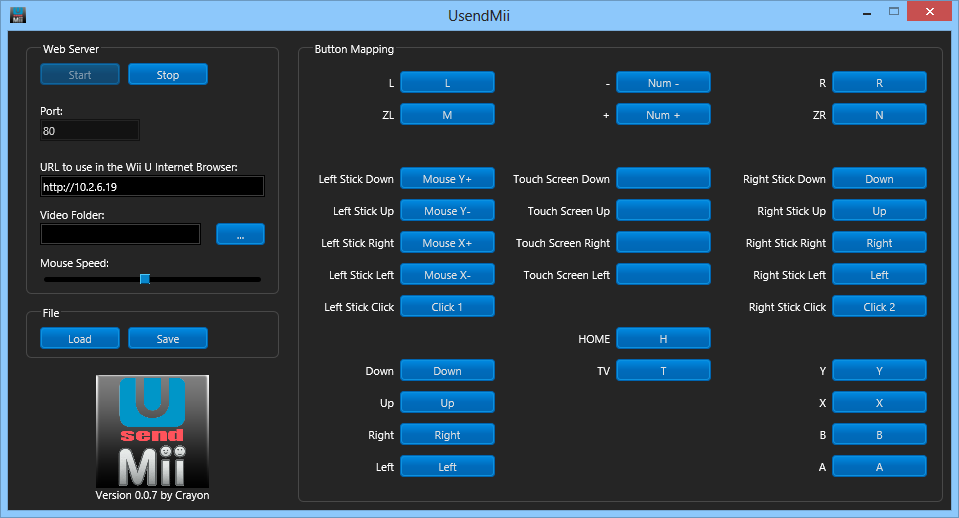The height and width of the screenshot is (518, 959).
Task: Close the UsendMii window
Action: [x=930, y=12]
